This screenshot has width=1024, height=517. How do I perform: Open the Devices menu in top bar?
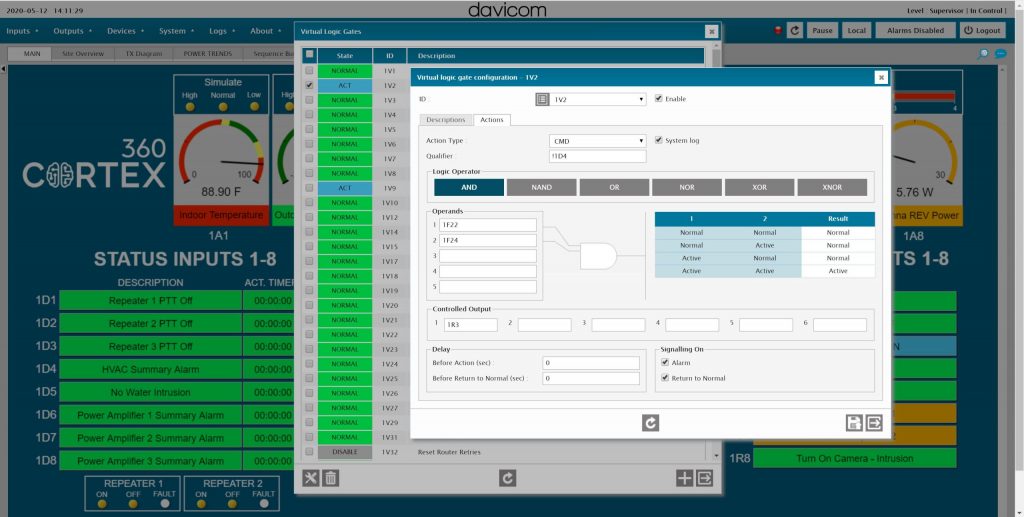tap(124, 31)
